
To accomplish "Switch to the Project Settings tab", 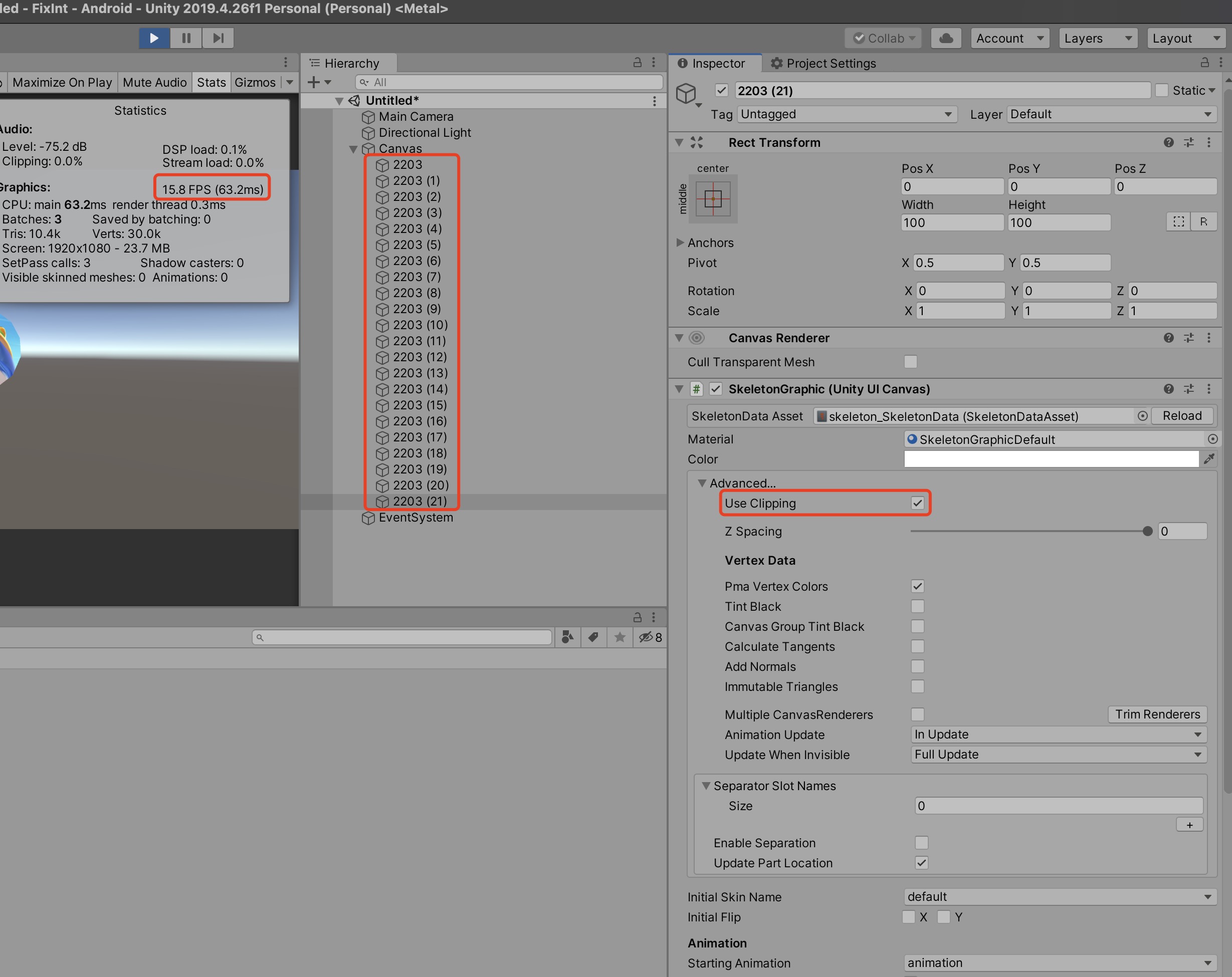I will 823,64.
